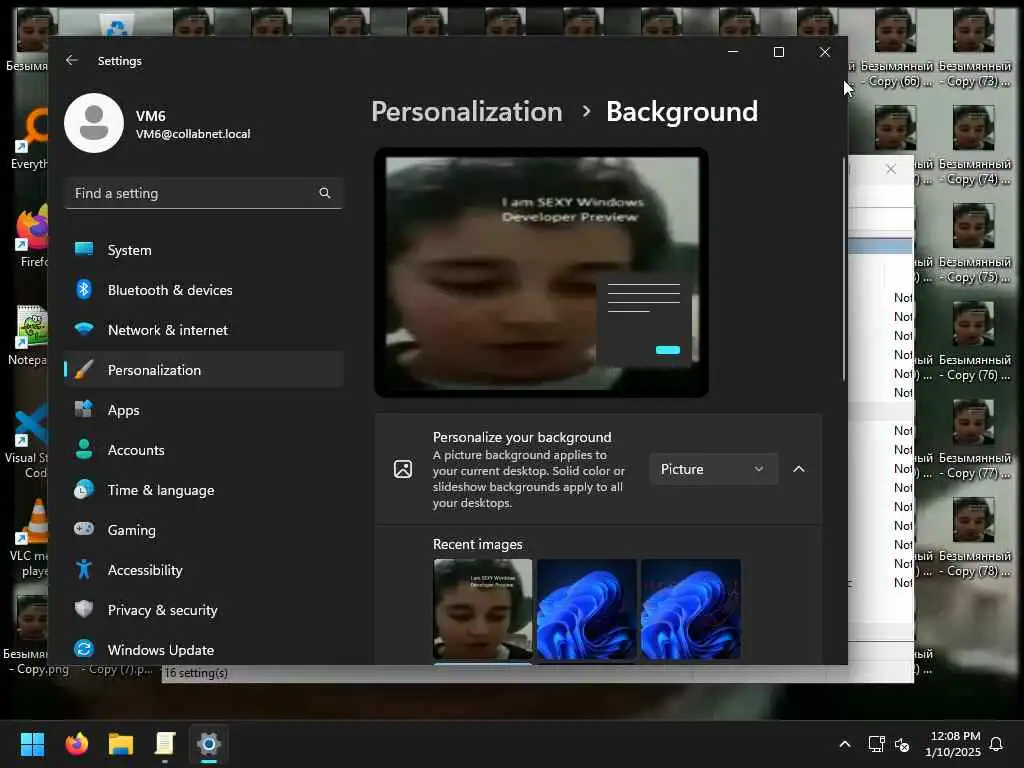
Task: Select Personalization in the sidebar
Action: pyautogui.click(x=204, y=370)
